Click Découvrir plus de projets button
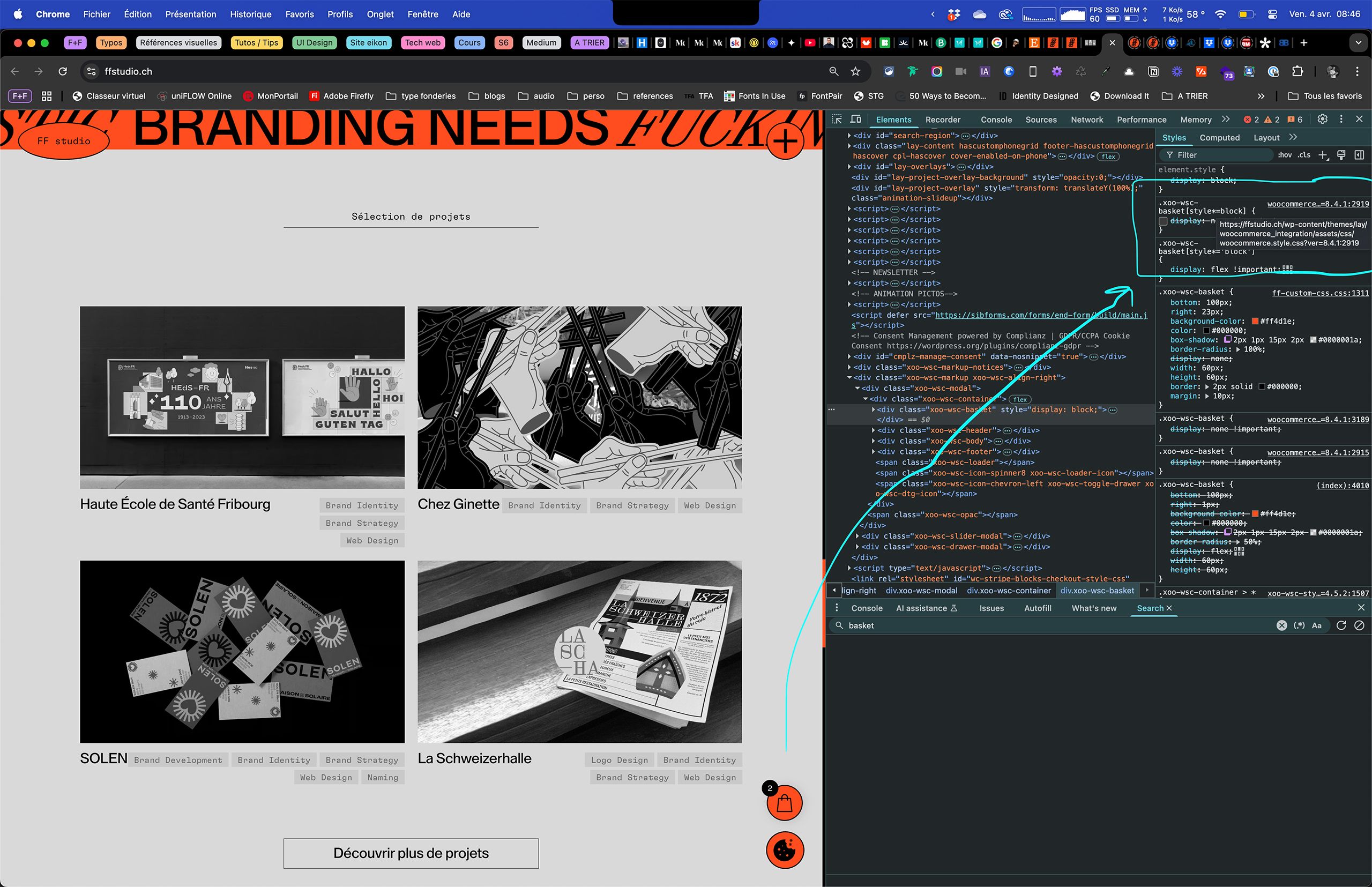This screenshot has height=887, width=1372. click(411, 854)
